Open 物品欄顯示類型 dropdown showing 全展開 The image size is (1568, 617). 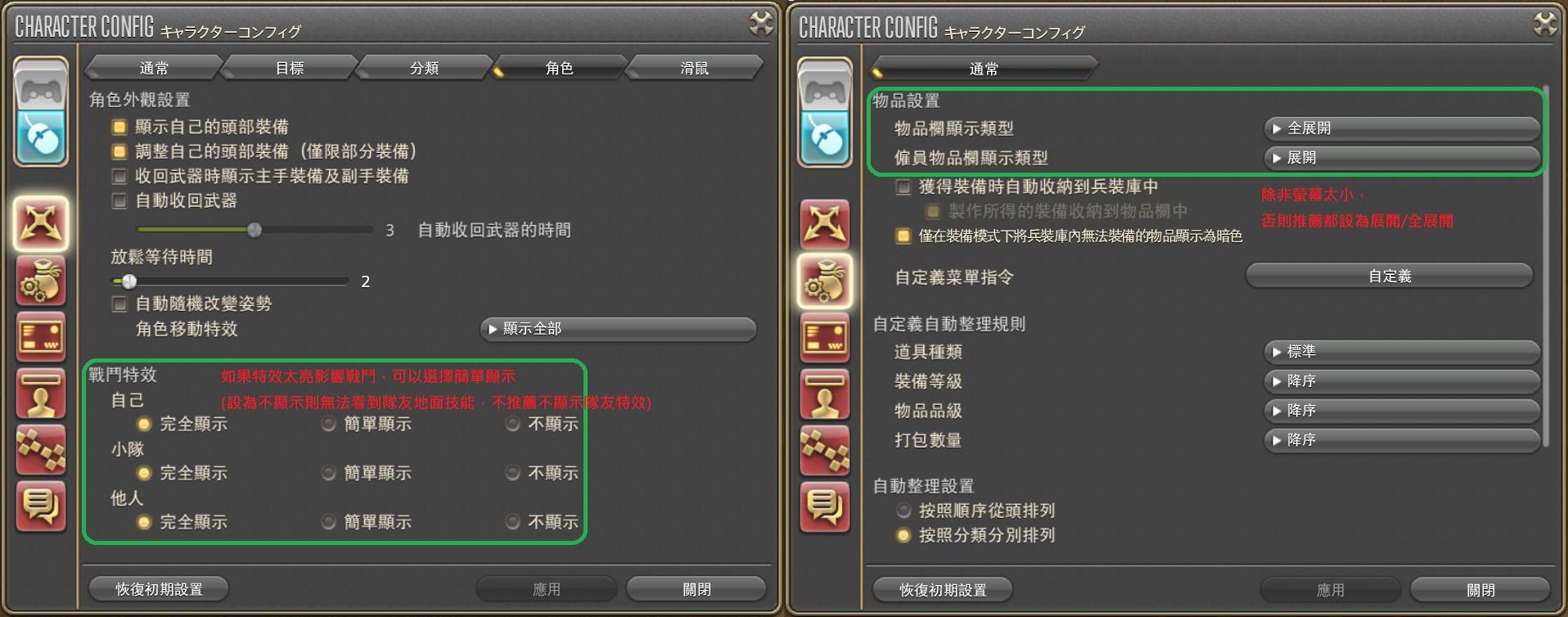point(1402,128)
